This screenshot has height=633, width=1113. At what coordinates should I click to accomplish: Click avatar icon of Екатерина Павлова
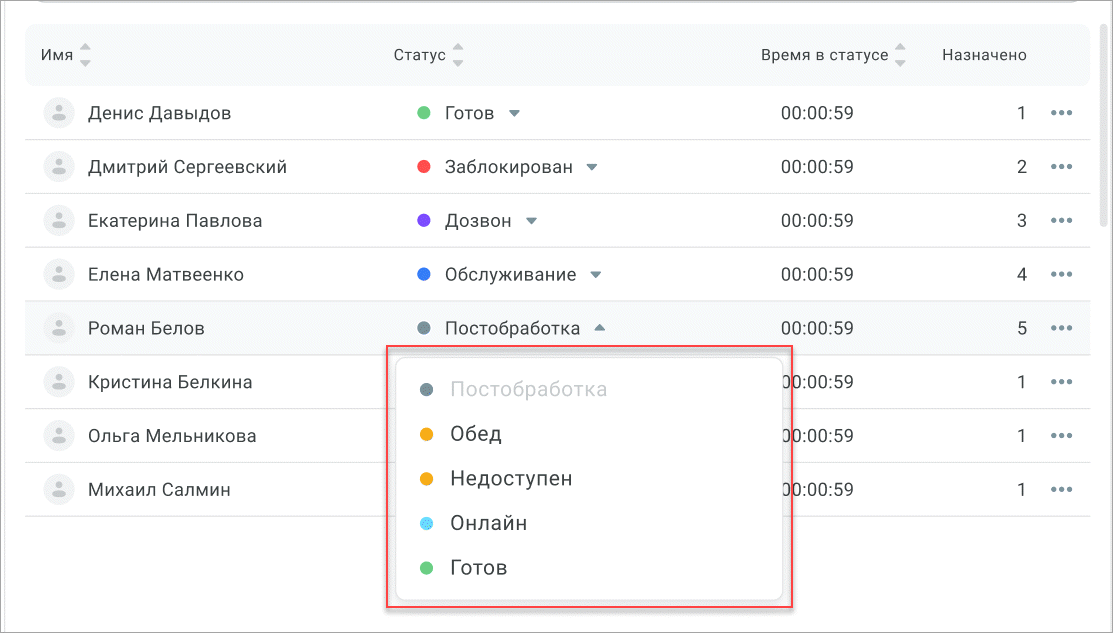click(x=59, y=221)
